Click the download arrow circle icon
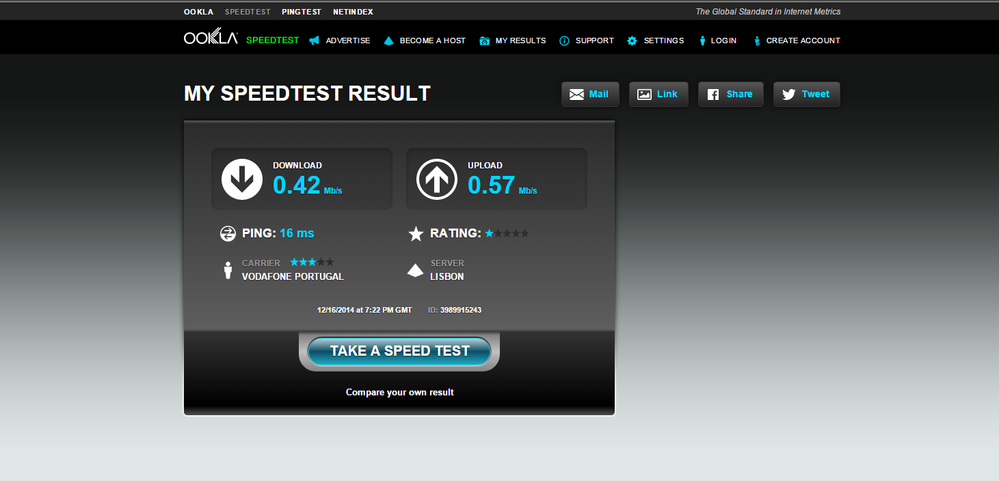 [x=242, y=179]
